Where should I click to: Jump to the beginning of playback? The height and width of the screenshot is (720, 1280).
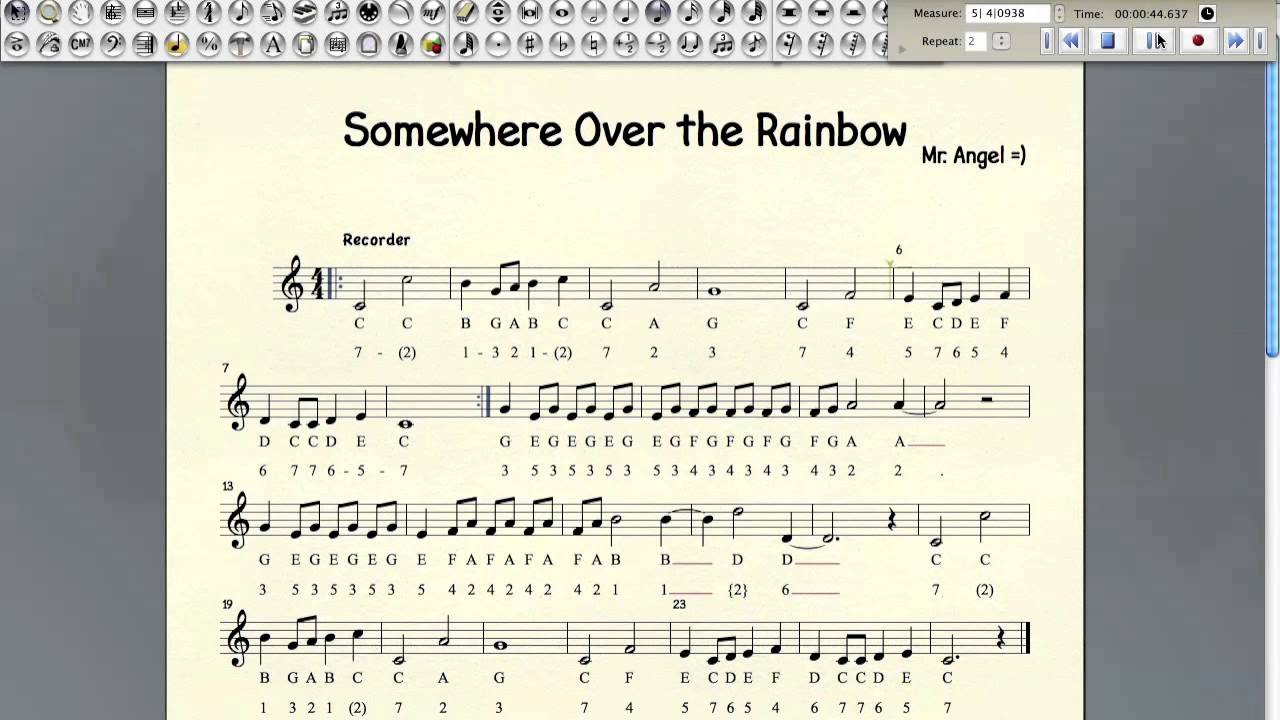click(x=1047, y=41)
